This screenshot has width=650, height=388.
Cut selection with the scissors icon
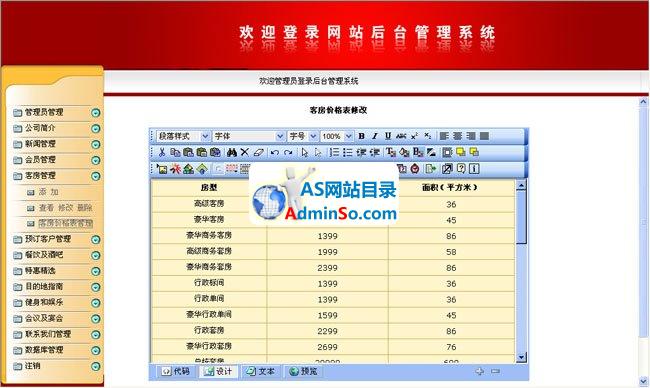[x=162, y=152]
